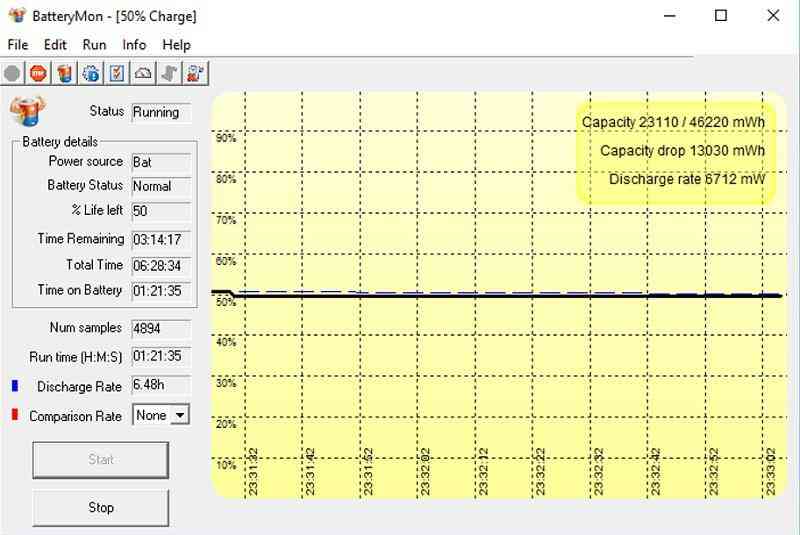
Task: Click the checklist options toolbar icon
Action: coord(117,73)
